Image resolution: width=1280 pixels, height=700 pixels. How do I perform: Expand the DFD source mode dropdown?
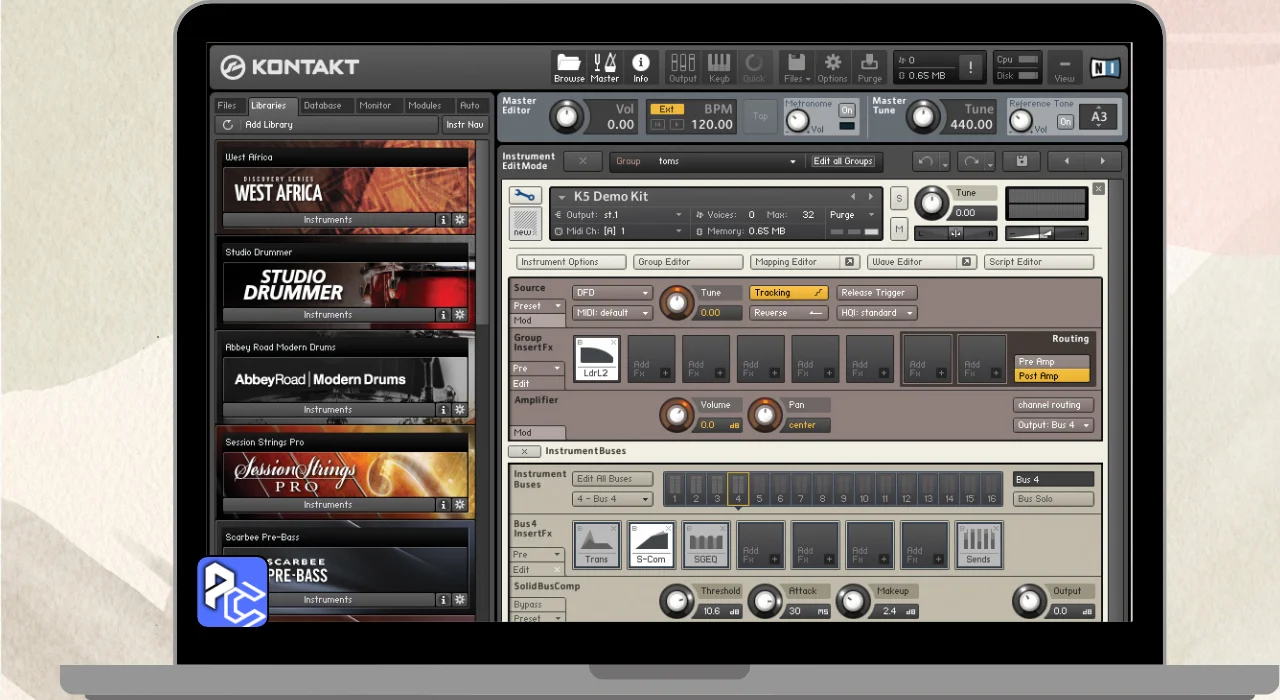(x=612, y=293)
